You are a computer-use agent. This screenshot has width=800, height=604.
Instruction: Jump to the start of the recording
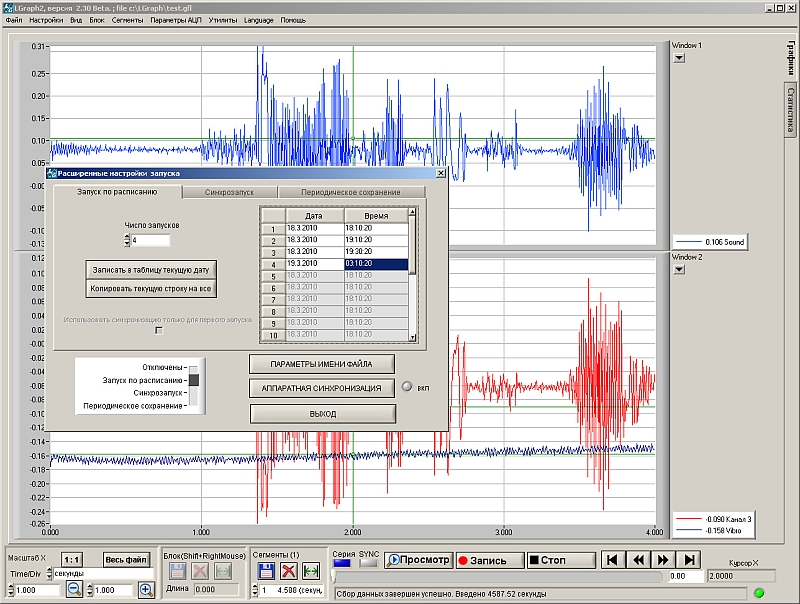pyautogui.click(x=613, y=560)
